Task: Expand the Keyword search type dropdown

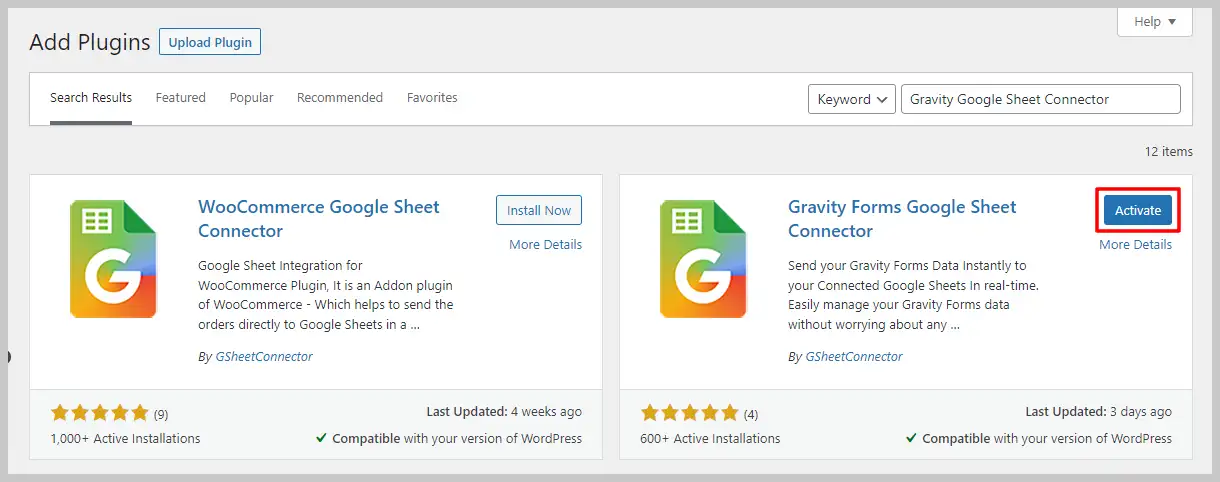Action: [852, 99]
